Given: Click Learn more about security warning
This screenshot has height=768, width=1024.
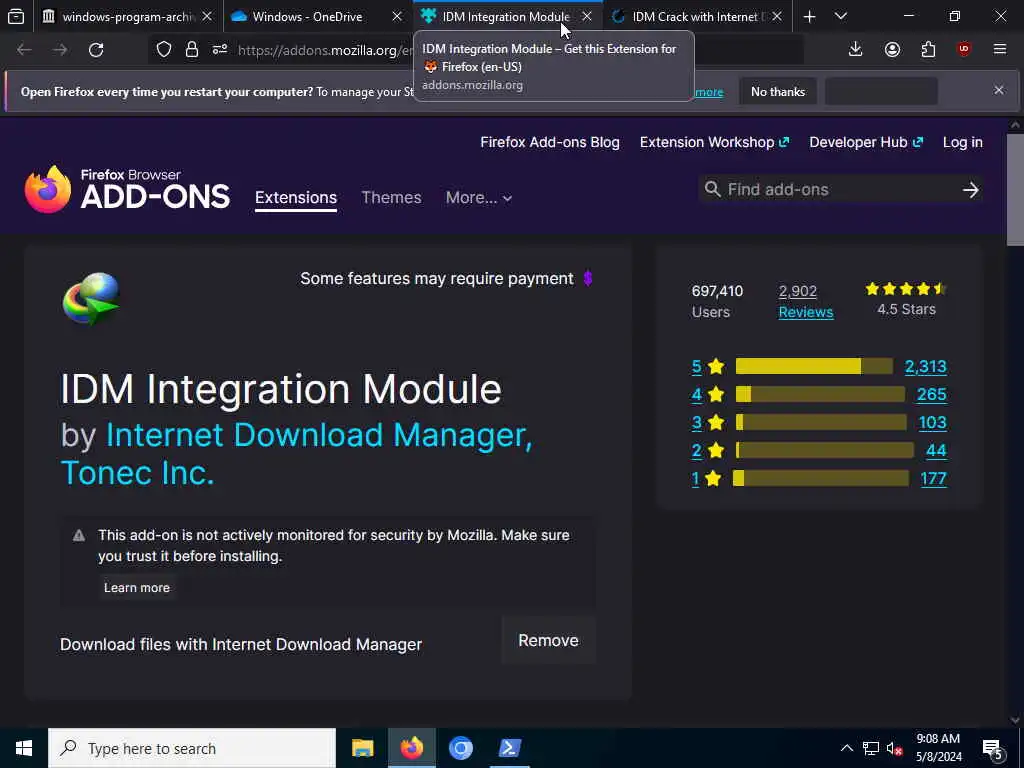Looking at the screenshot, I should pyautogui.click(x=137, y=588).
